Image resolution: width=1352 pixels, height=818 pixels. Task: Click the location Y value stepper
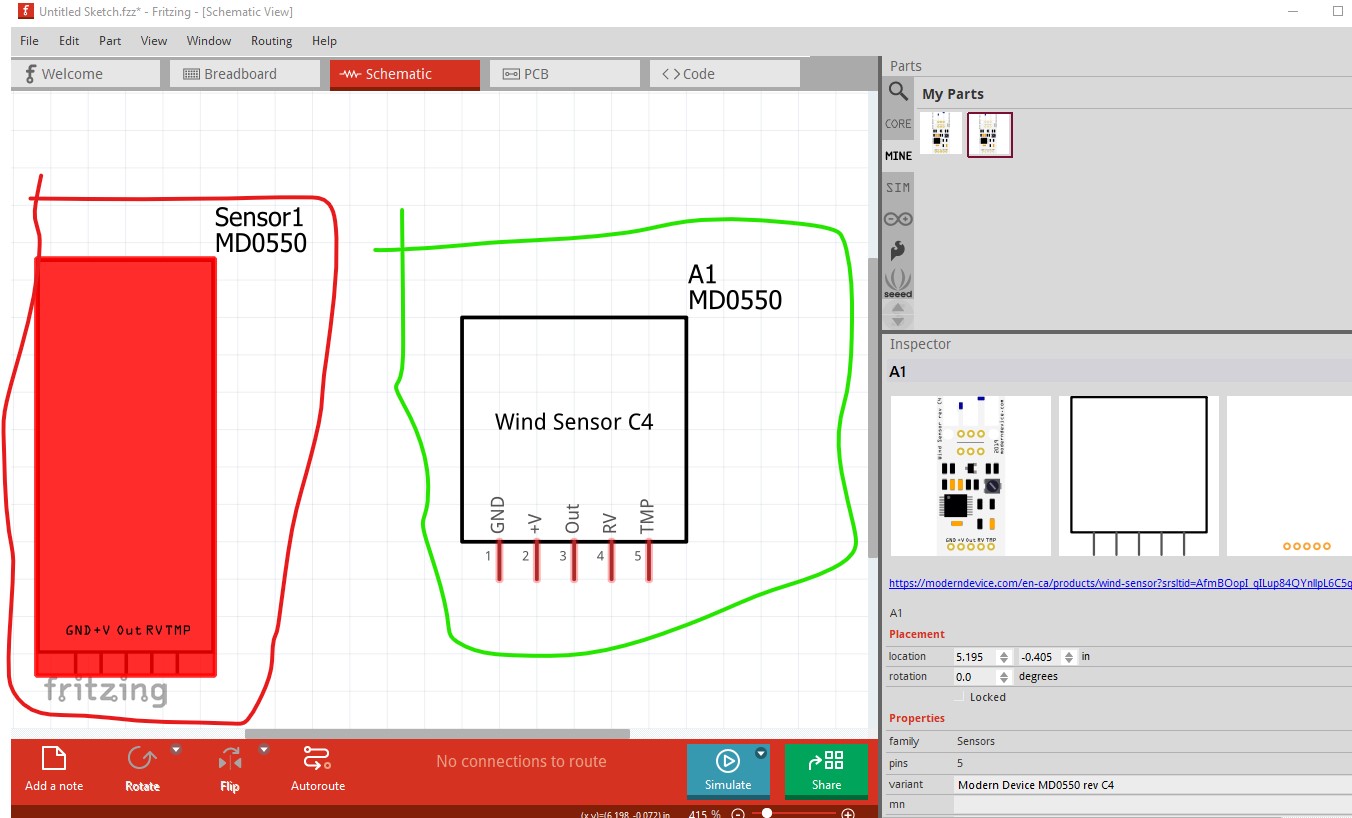pos(1070,657)
